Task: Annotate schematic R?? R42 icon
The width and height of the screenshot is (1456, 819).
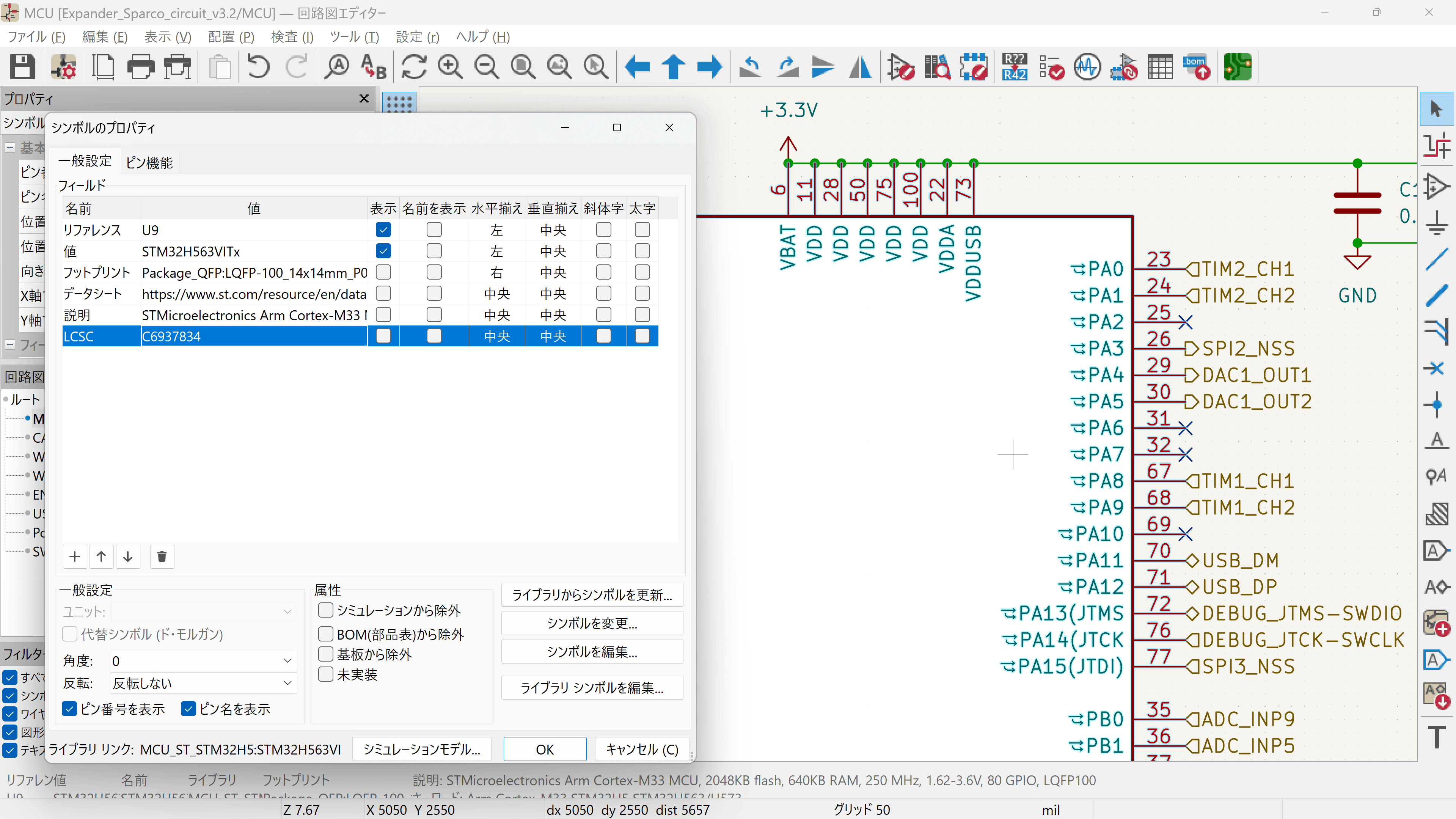Action: [x=1015, y=67]
